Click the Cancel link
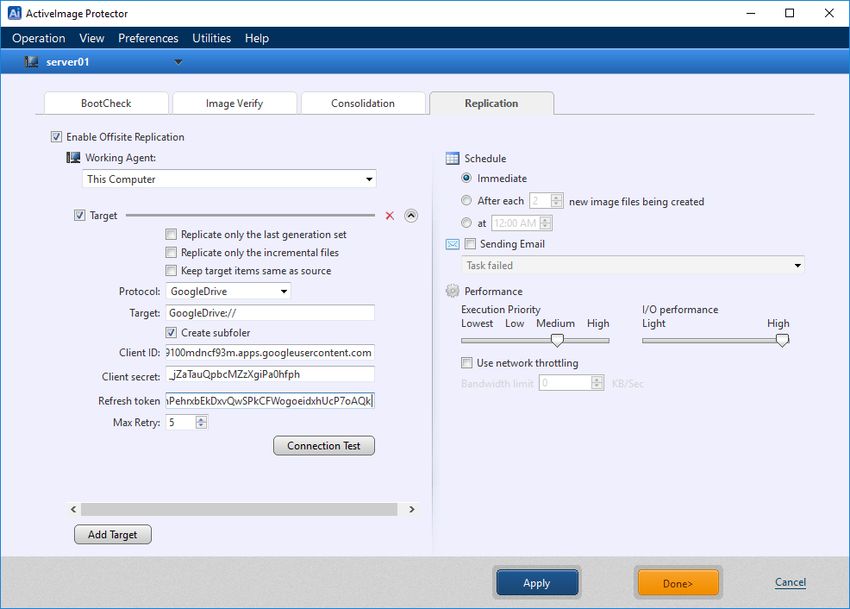The width and height of the screenshot is (850, 609). click(x=790, y=582)
